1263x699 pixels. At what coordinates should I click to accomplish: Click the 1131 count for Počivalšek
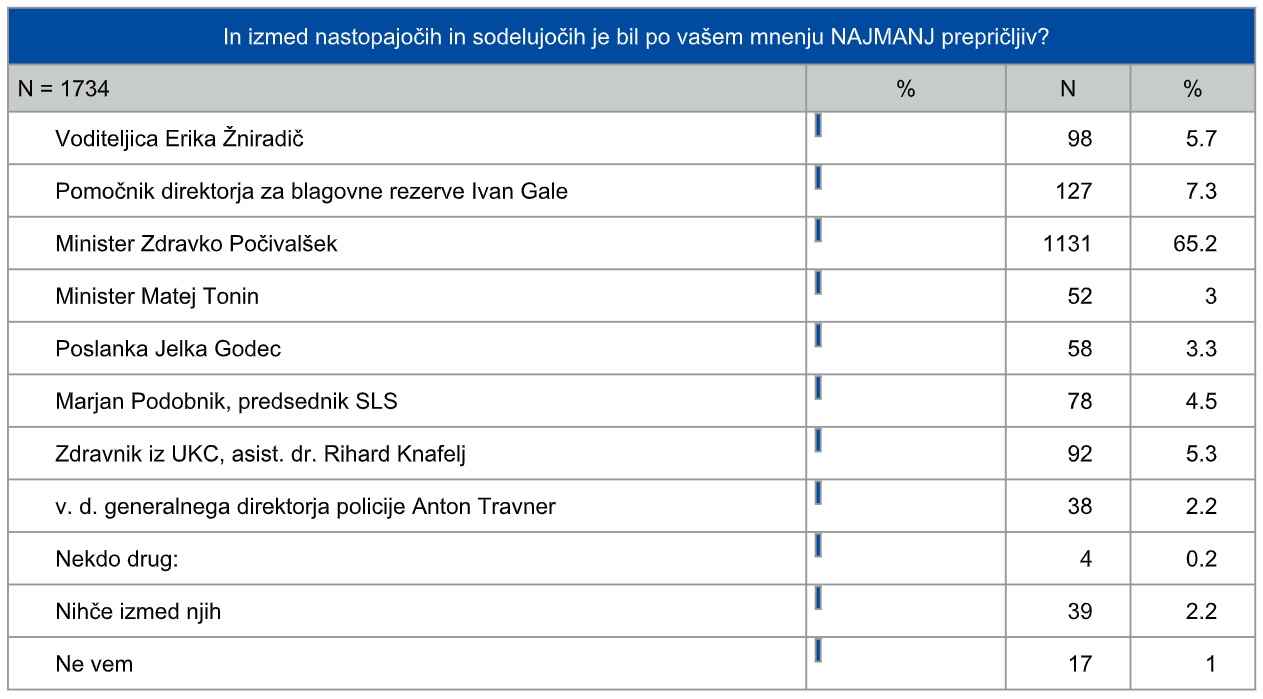coord(1066,243)
